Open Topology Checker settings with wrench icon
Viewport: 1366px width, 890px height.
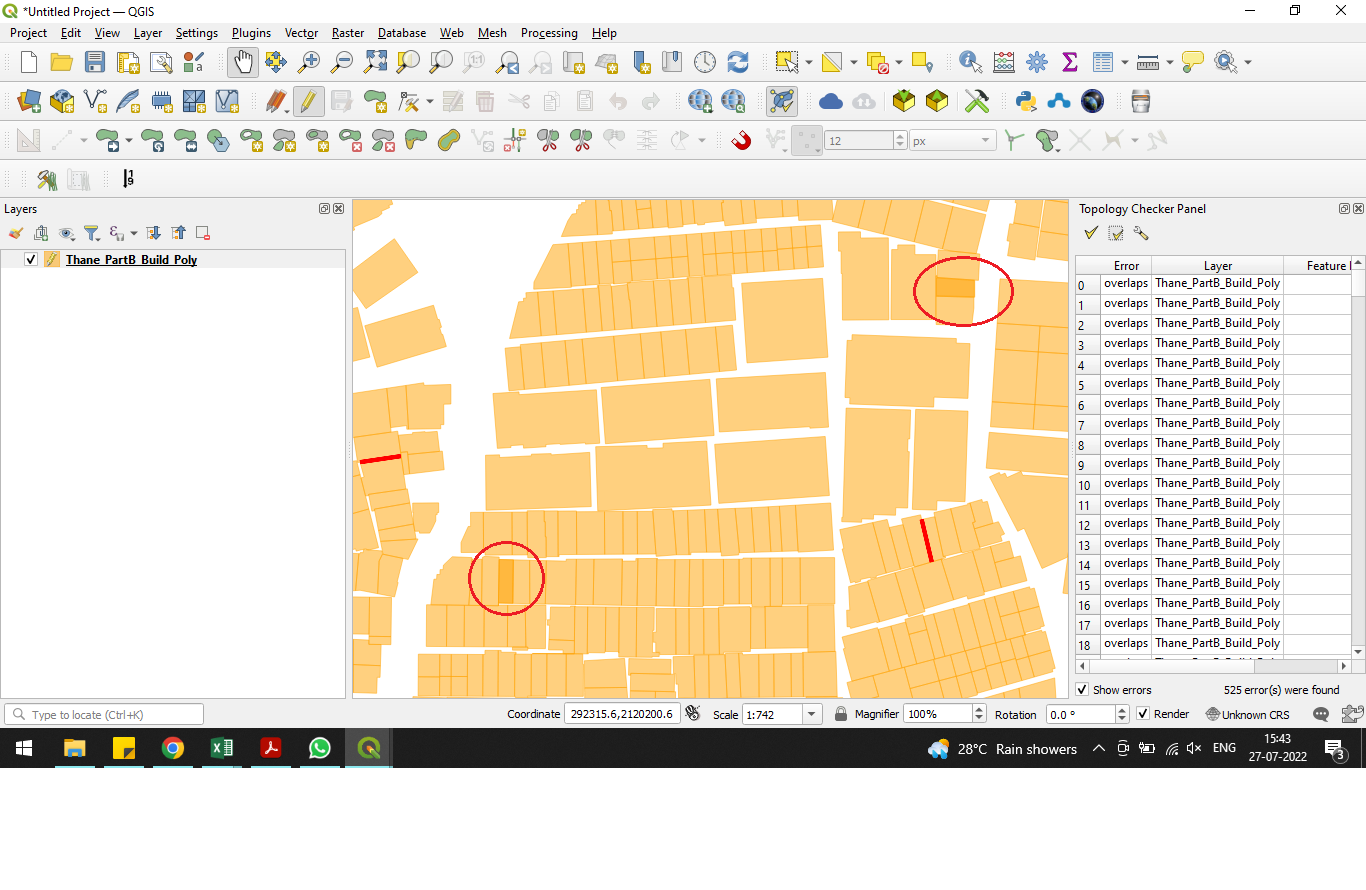point(1142,232)
